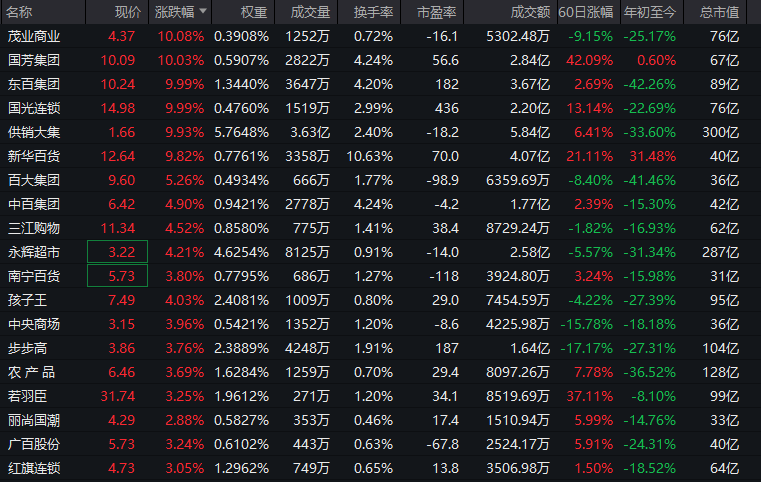
Task: Select the 步步高 stock name
Action: pos(27,348)
